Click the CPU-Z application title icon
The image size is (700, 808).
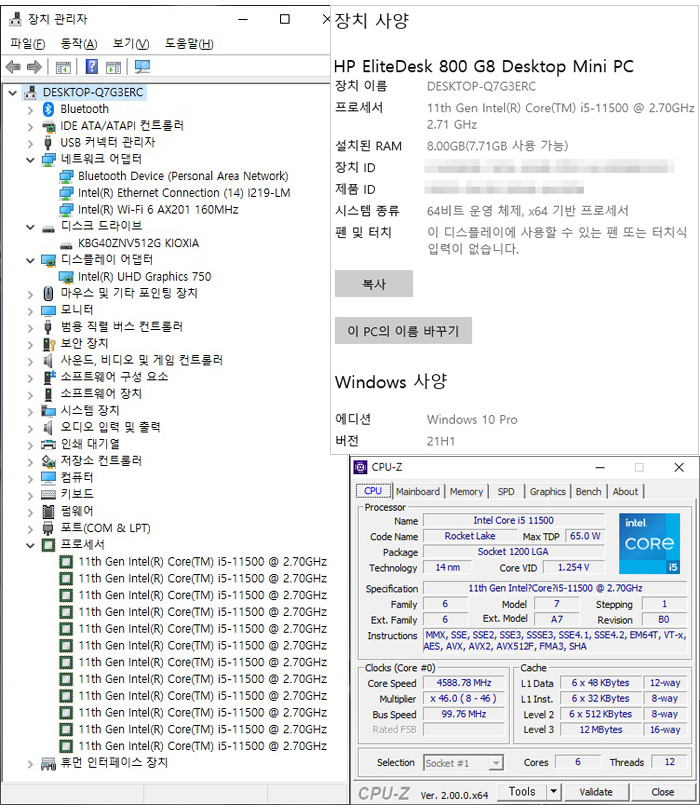pyautogui.click(x=360, y=467)
